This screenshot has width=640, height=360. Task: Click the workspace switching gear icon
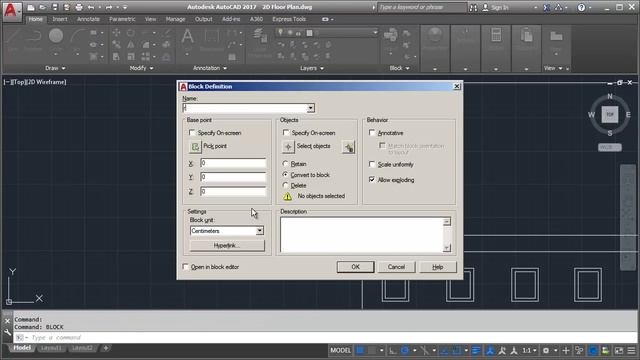tap(546, 350)
